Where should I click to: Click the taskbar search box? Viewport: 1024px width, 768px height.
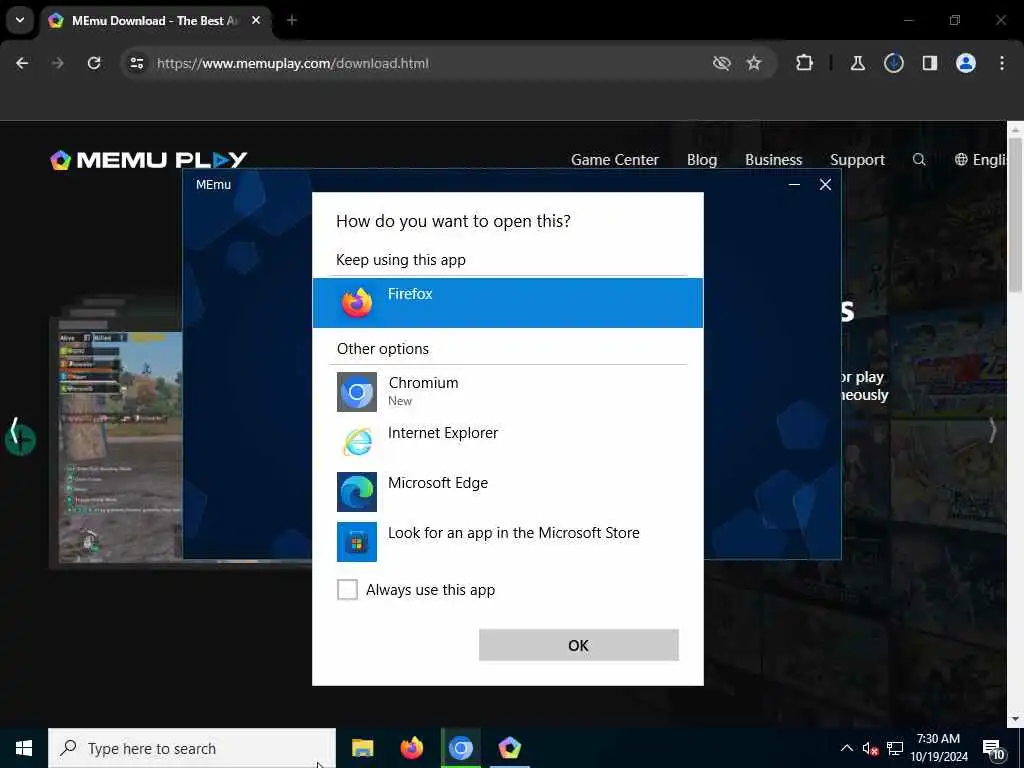pyautogui.click(x=192, y=748)
